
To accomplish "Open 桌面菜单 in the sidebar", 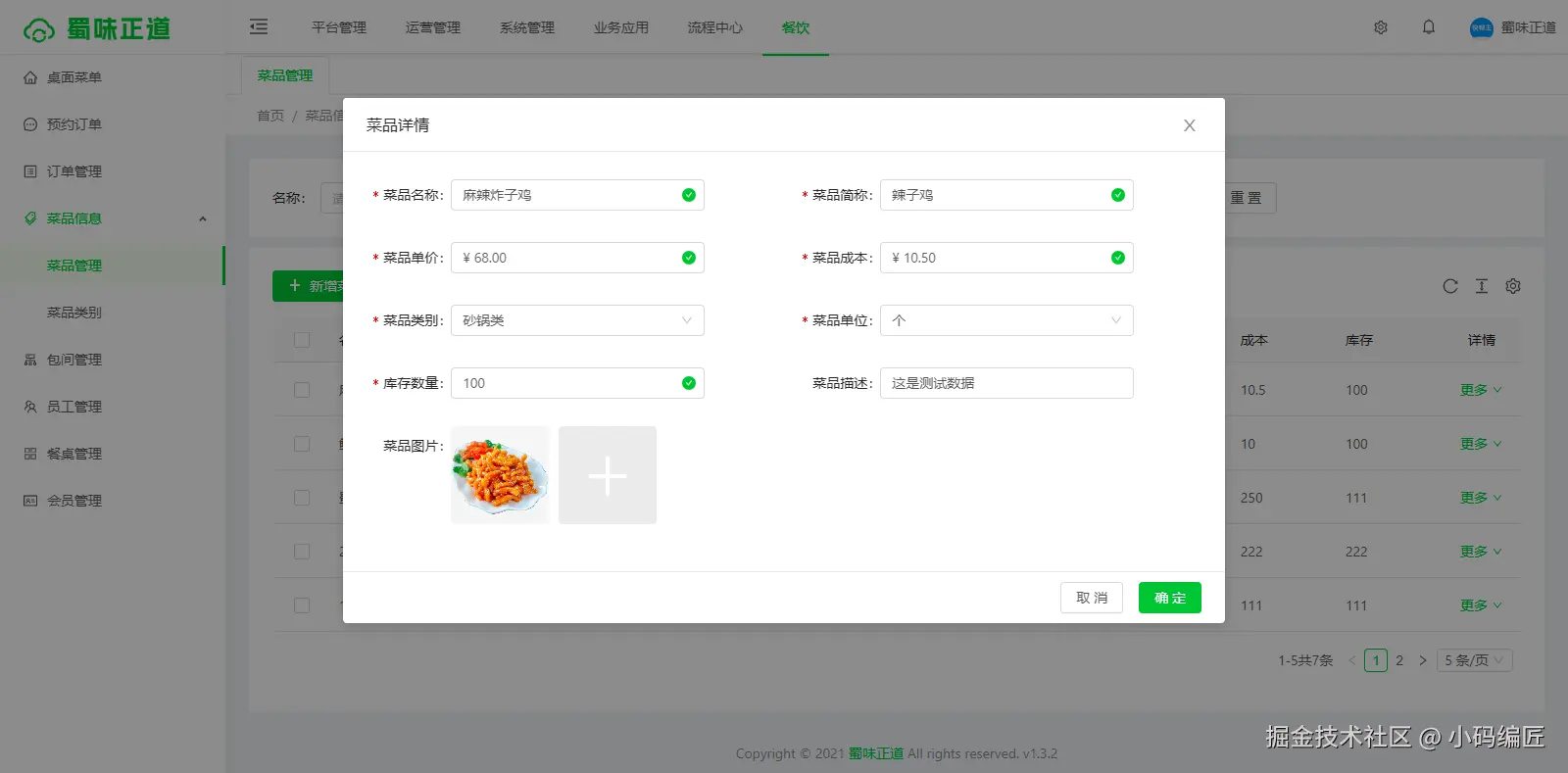I will 74,77.
